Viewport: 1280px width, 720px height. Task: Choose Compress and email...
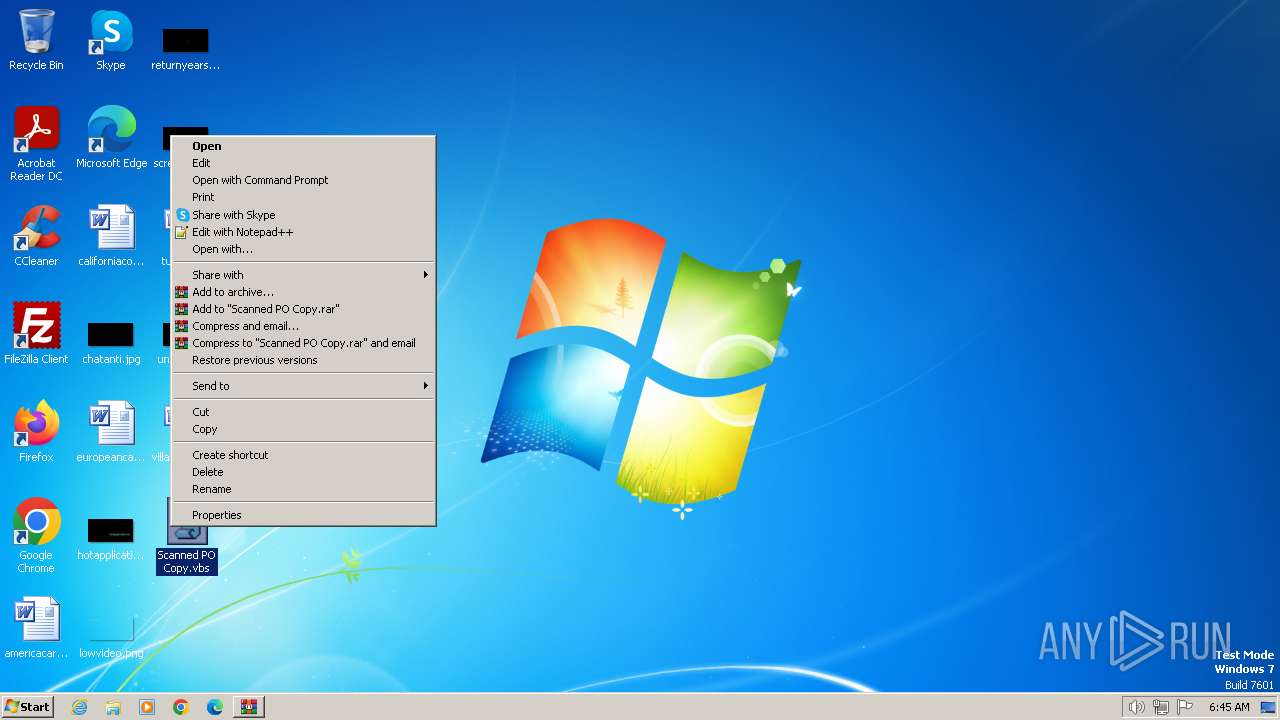click(304, 326)
